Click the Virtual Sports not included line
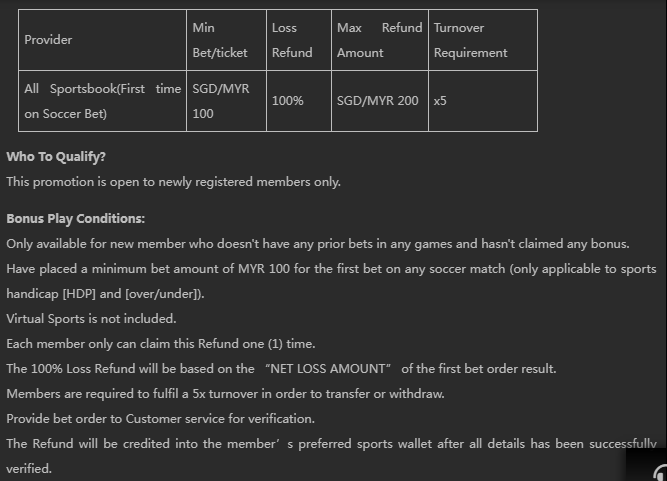Viewport: 667px width, 481px height. pyautogui.click(x=91, y=319)
